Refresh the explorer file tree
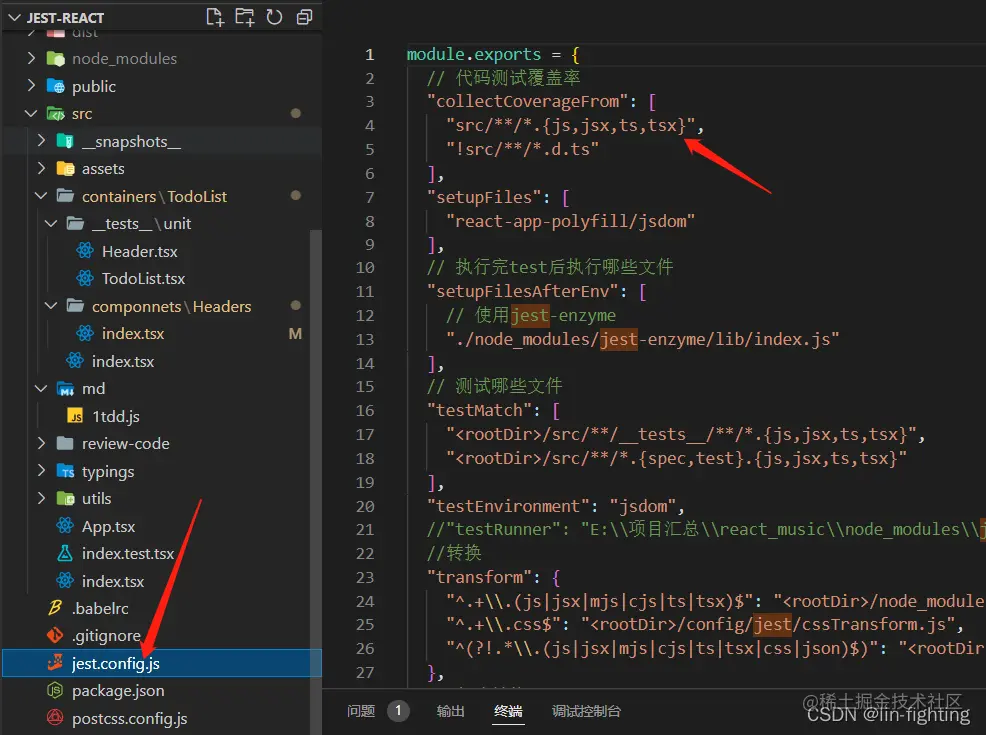Screen dimensions: 986x735 coord(274,17)
